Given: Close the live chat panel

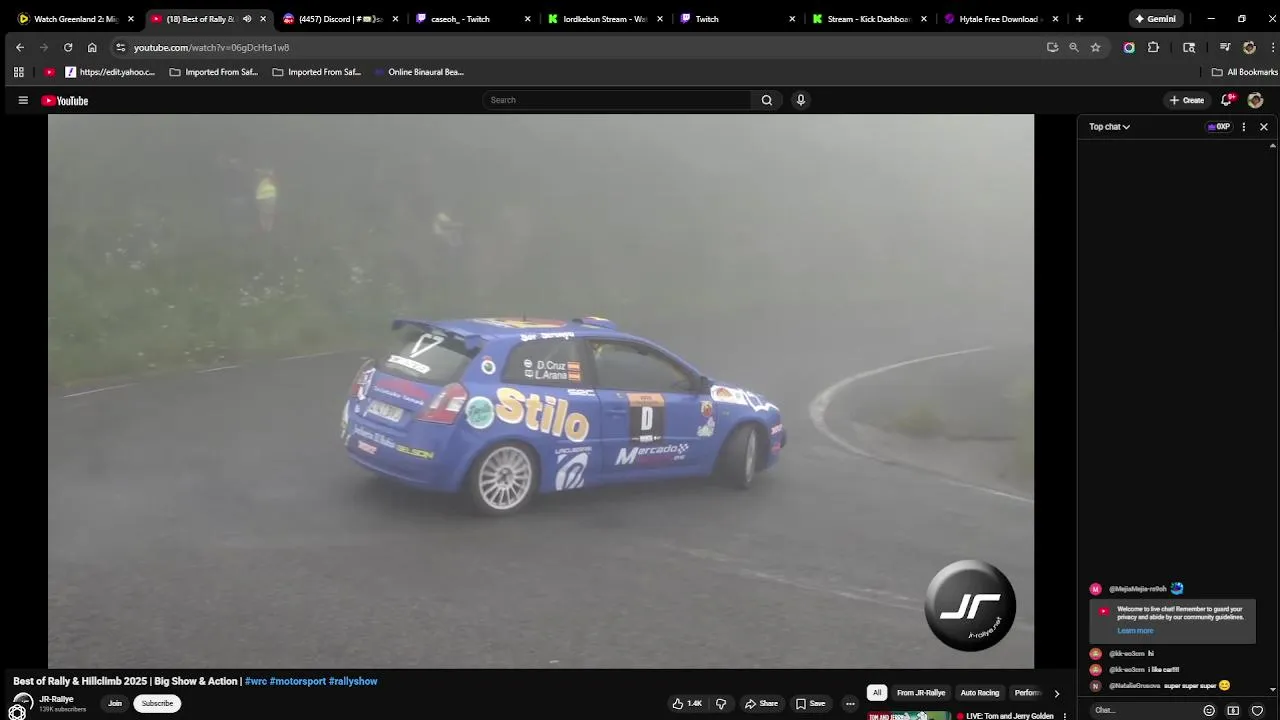Looking at the screenshot, I should coord(1264,127).
